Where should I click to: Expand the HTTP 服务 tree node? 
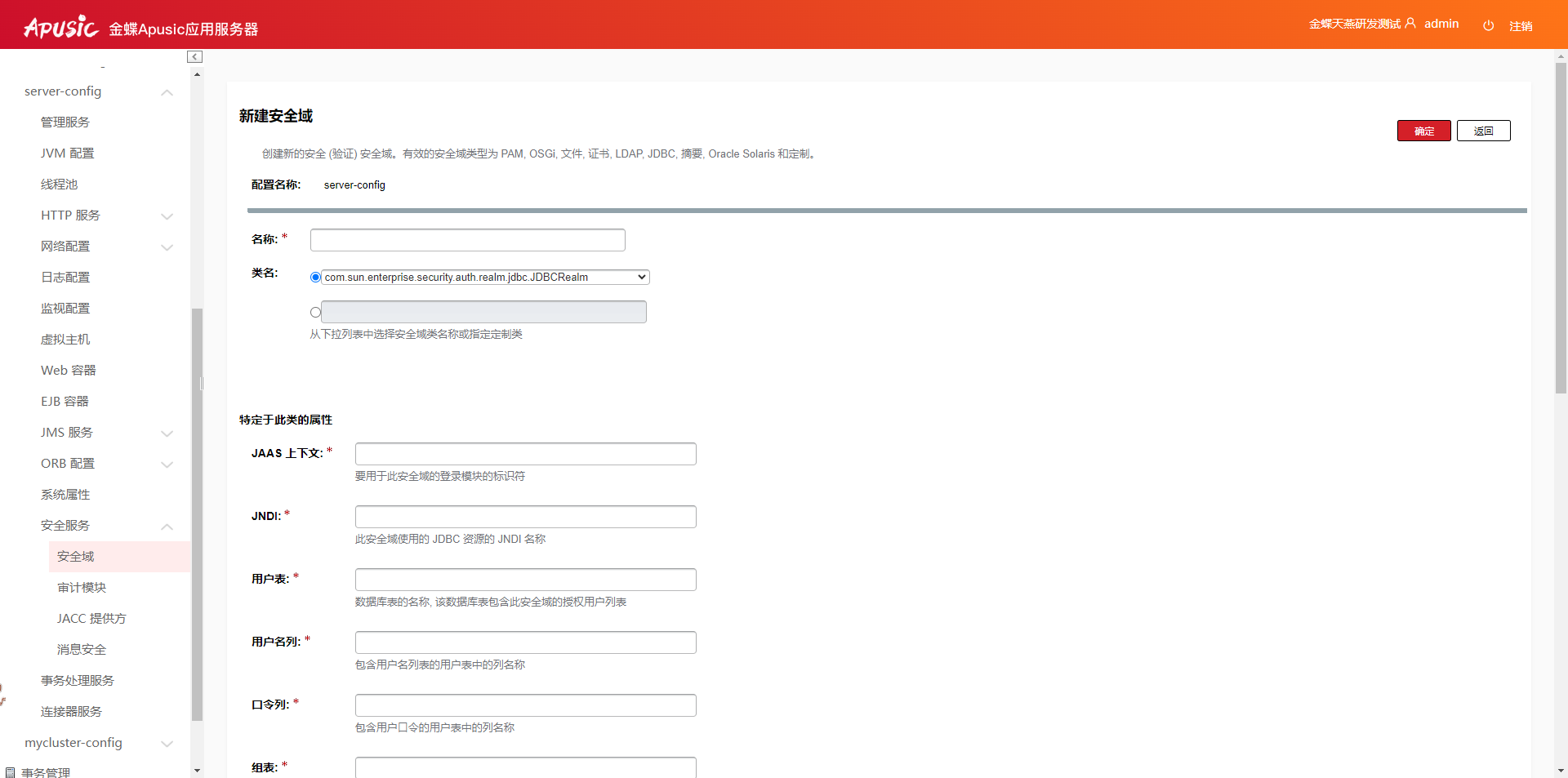(167, 216)
